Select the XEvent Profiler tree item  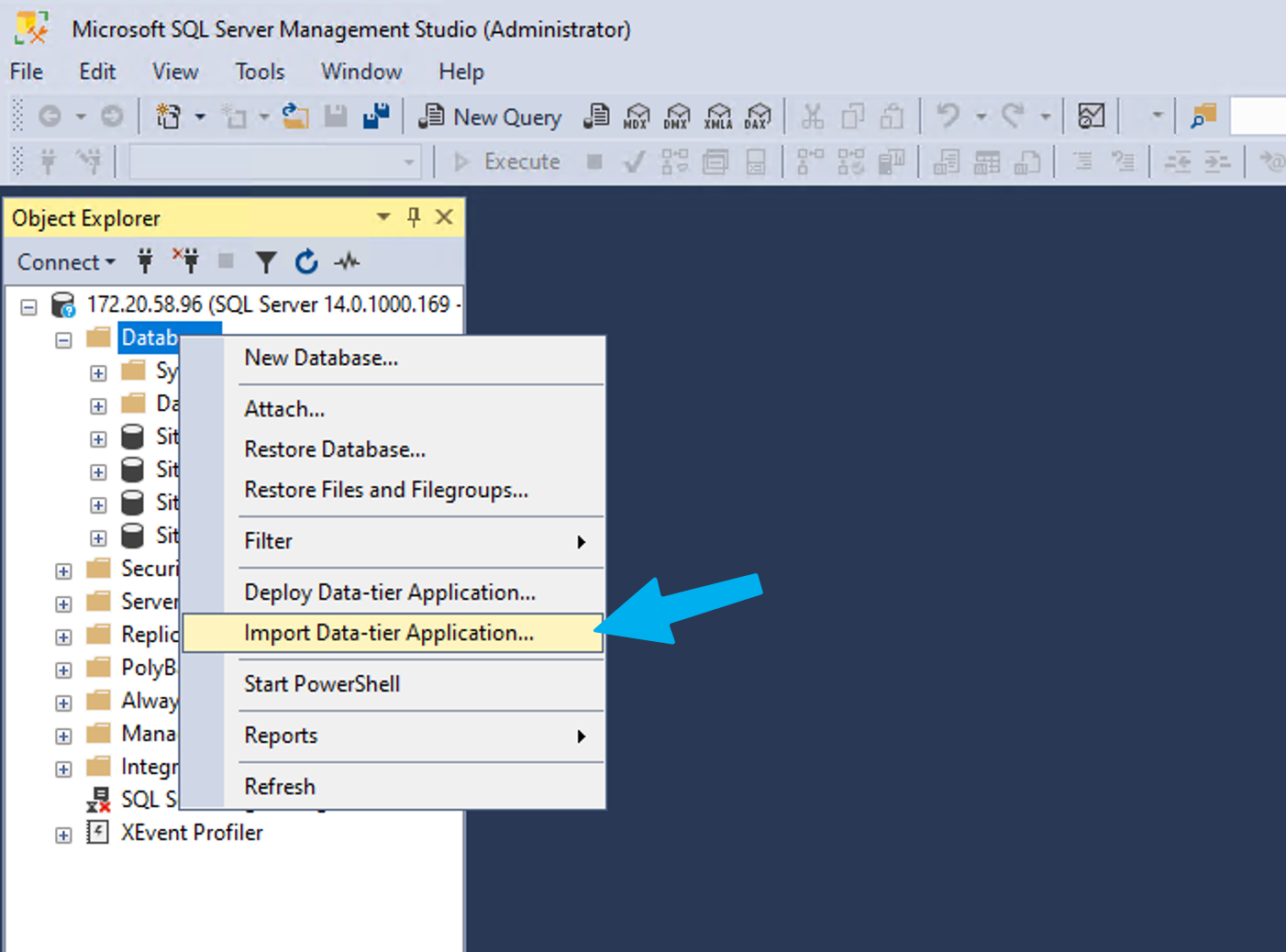[192, 833]
